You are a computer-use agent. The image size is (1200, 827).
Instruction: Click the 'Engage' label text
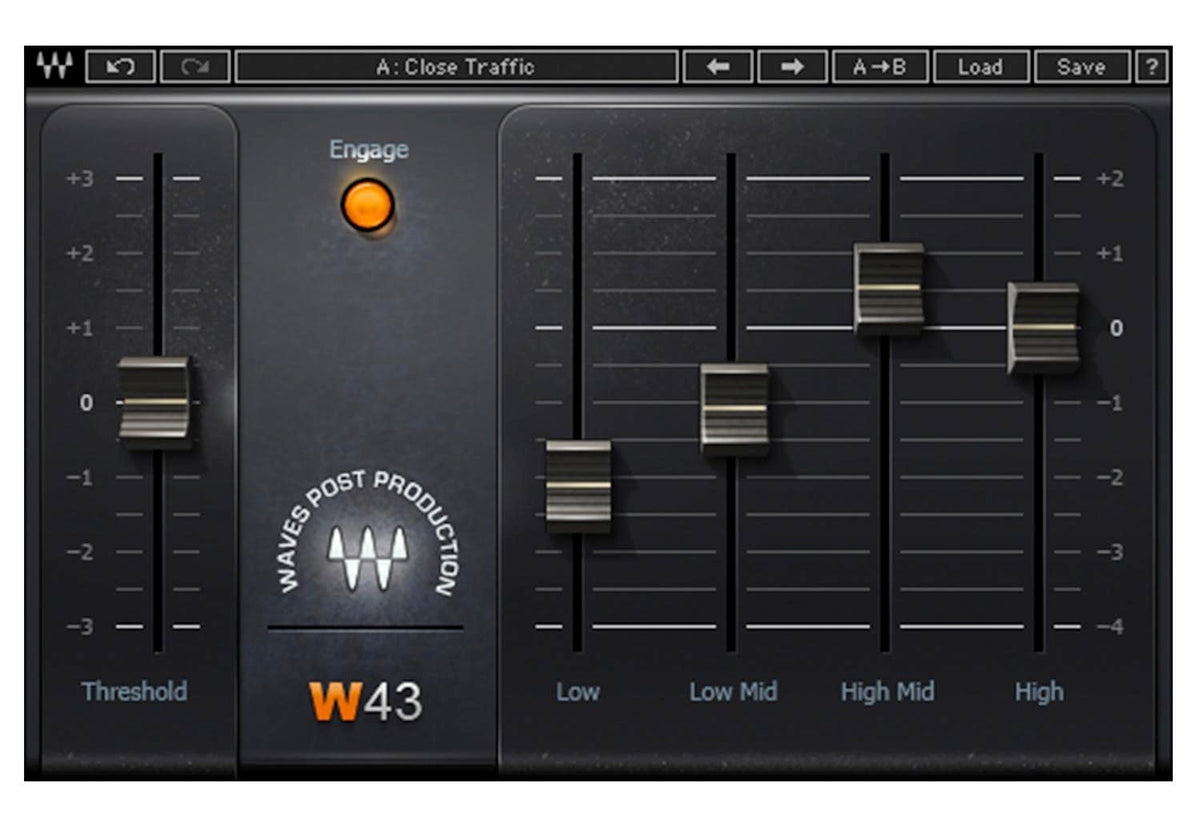pos(369,150)
